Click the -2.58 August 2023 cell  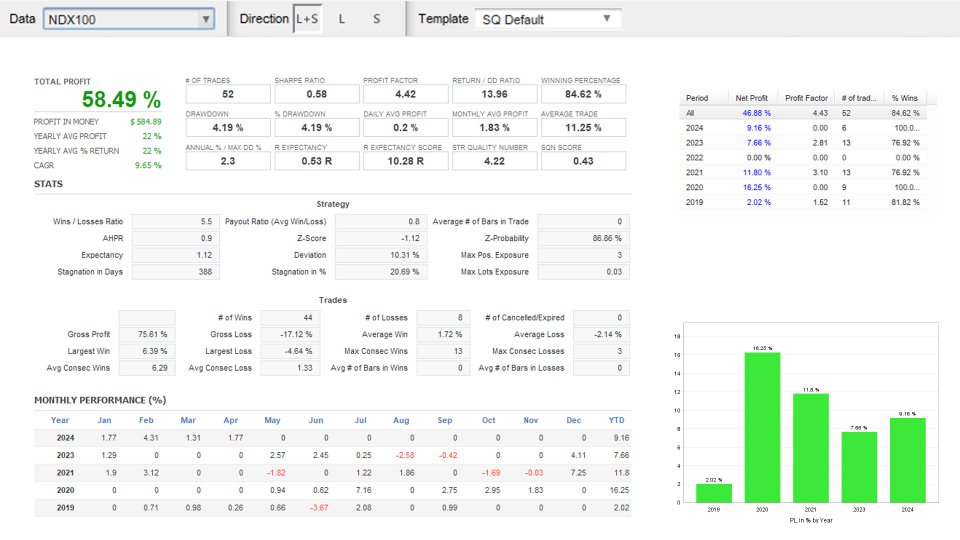click(x=405, y=456)
